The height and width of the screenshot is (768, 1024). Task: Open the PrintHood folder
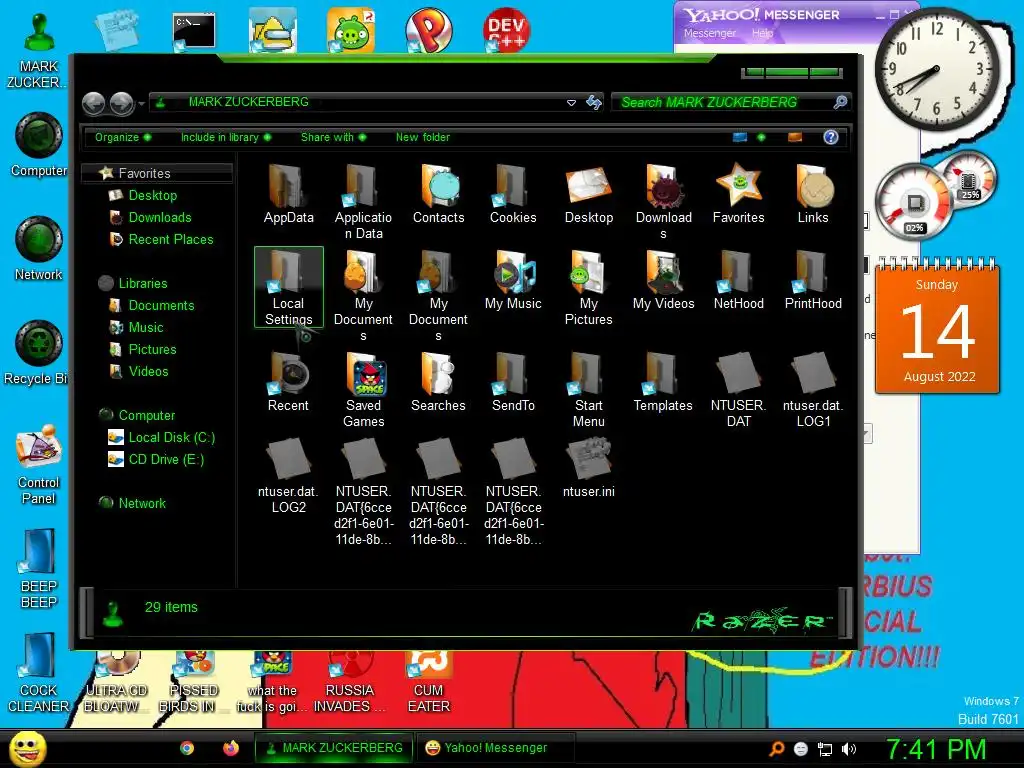tap(813, 281)
